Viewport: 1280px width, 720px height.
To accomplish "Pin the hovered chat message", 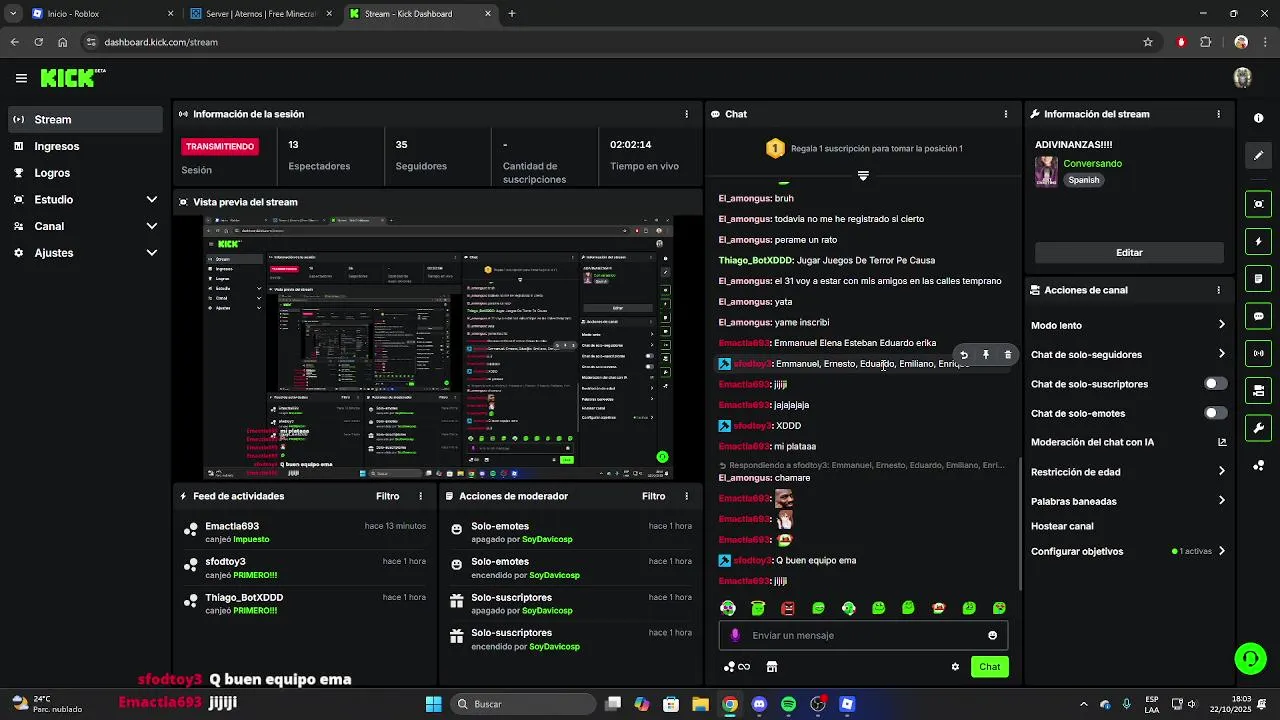I will point(986,355).
